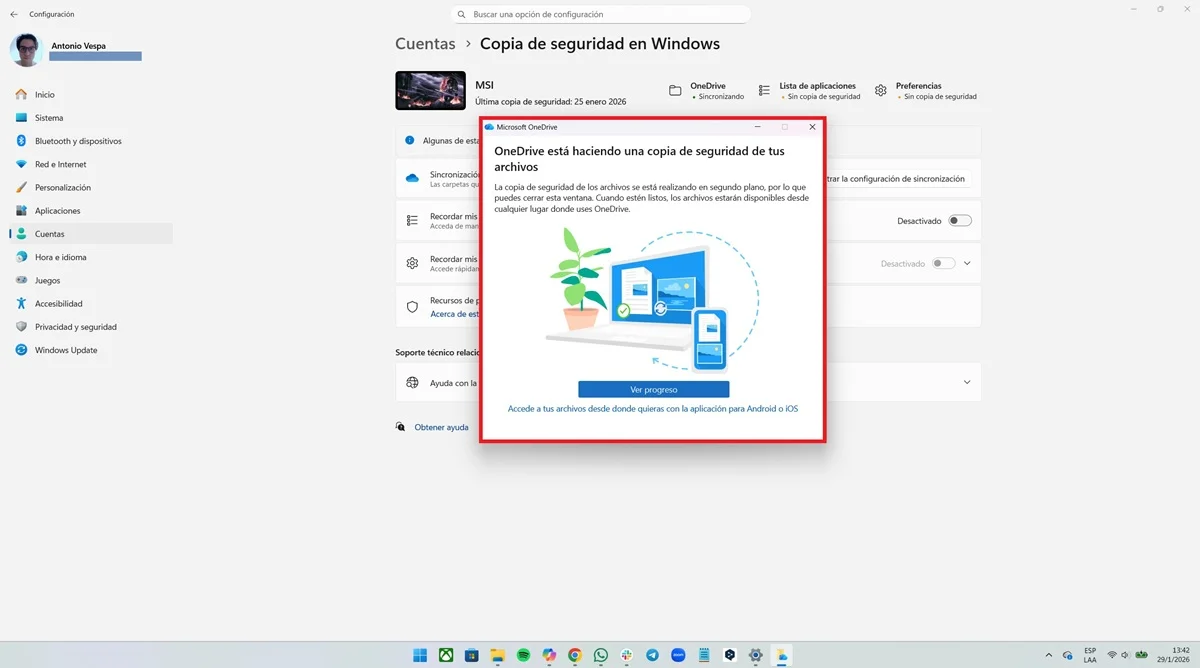
Task: Focus the Buscar una opción de configuración field
Action: click(600, 15)
